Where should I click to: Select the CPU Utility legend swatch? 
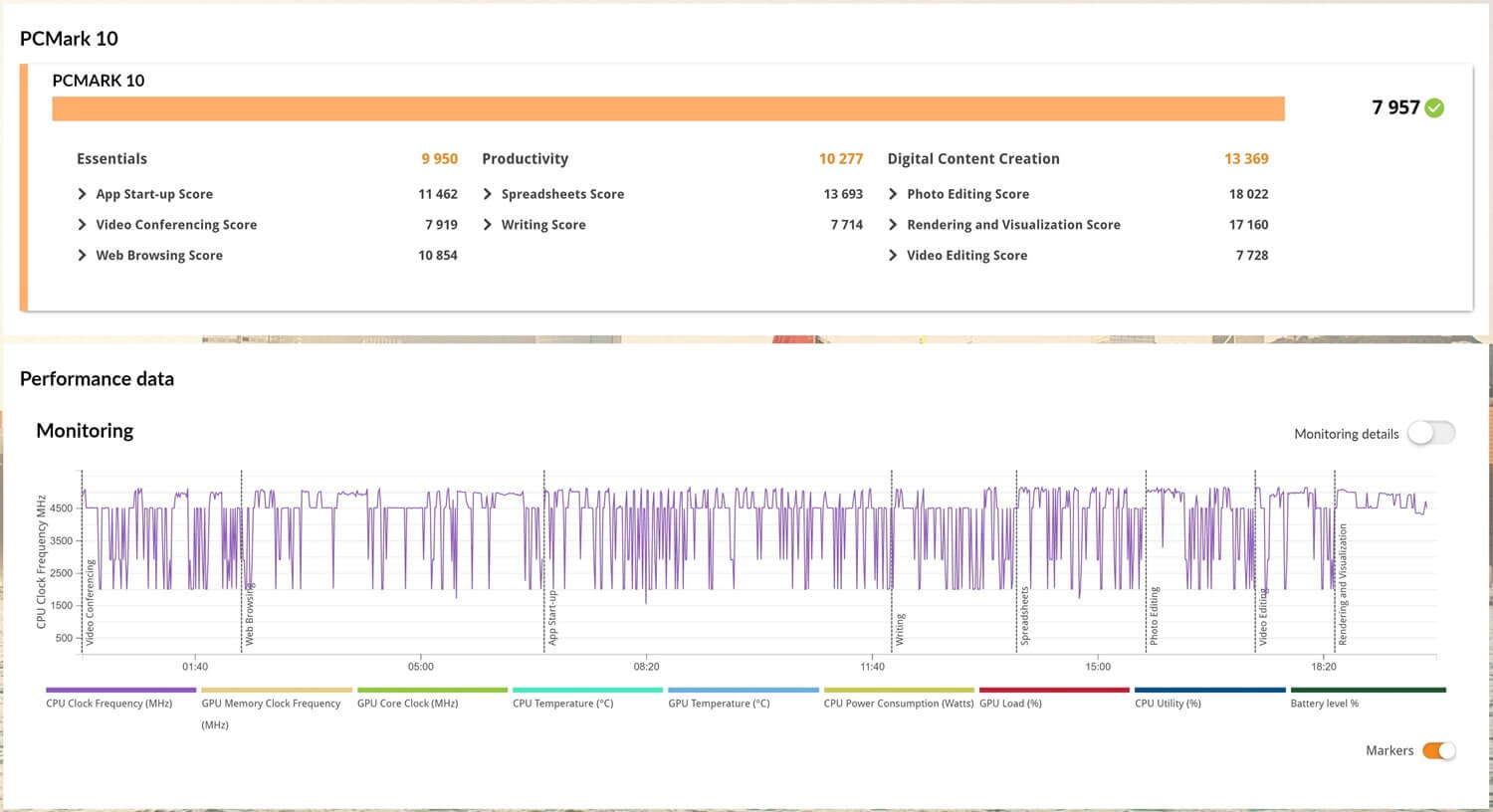tap(1210, 690)
